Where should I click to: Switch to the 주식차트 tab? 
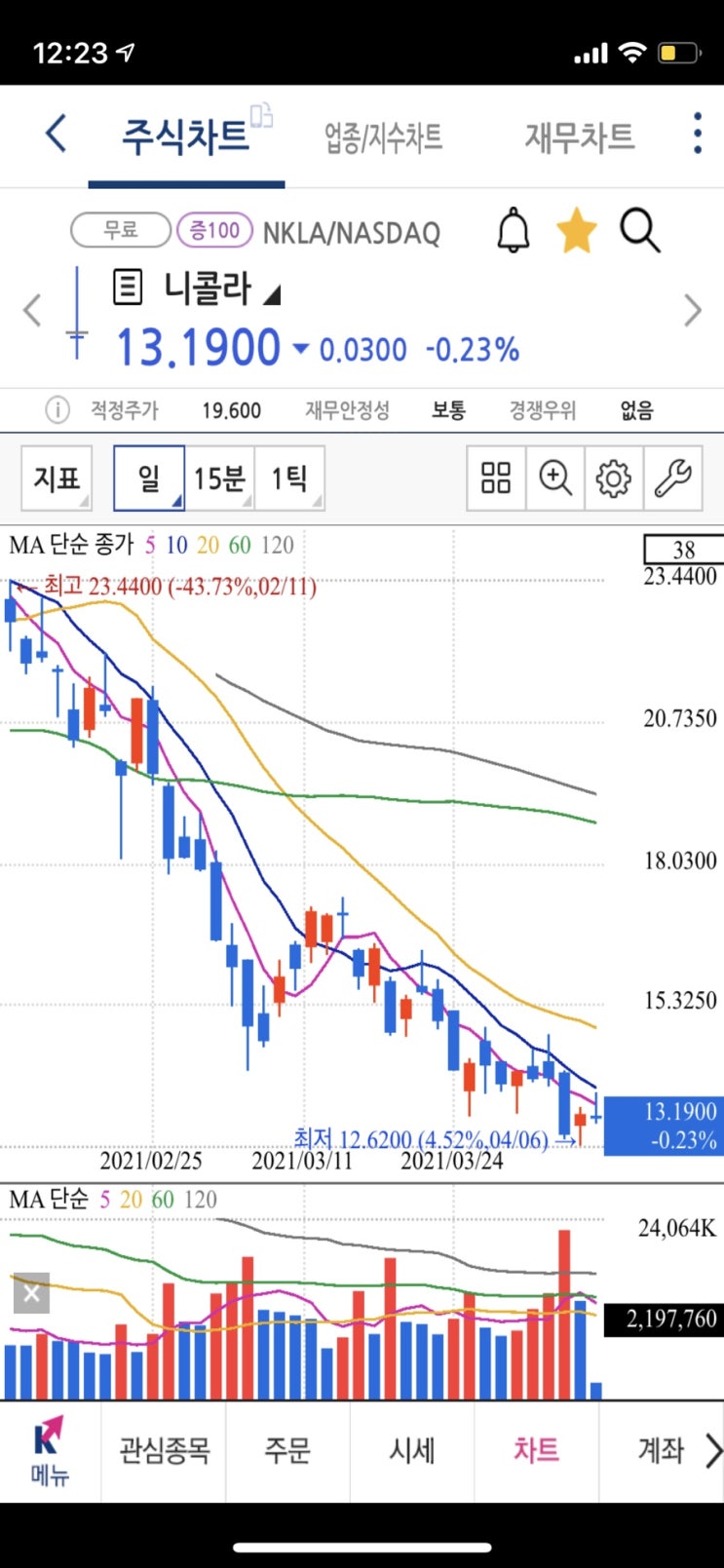[185, 135]
